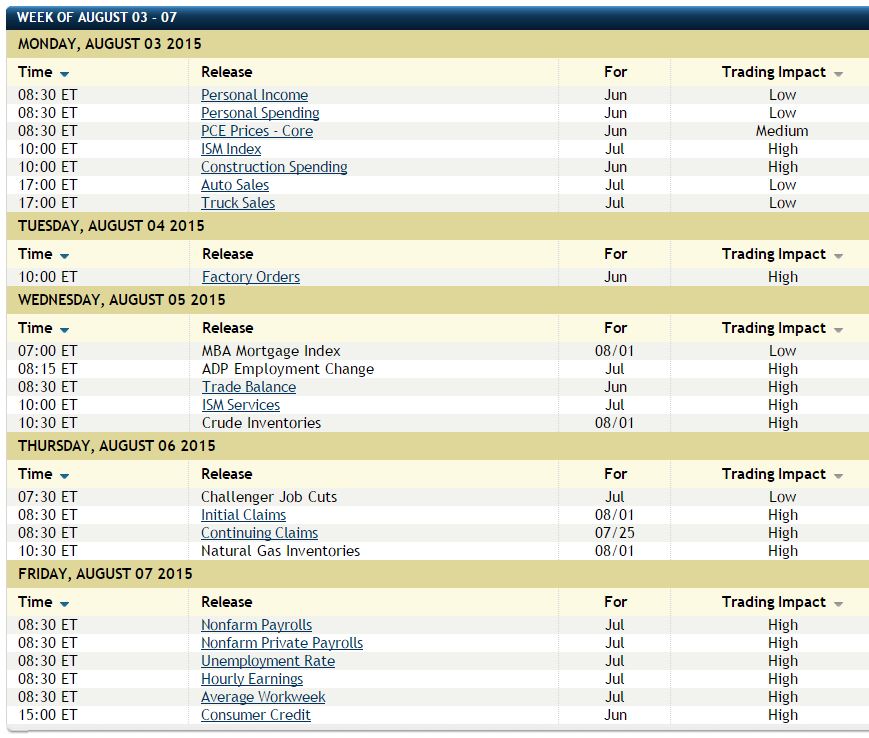Screen dimensions: 869x738
Task: Open the Consumer Credit link
Action: 255,715
